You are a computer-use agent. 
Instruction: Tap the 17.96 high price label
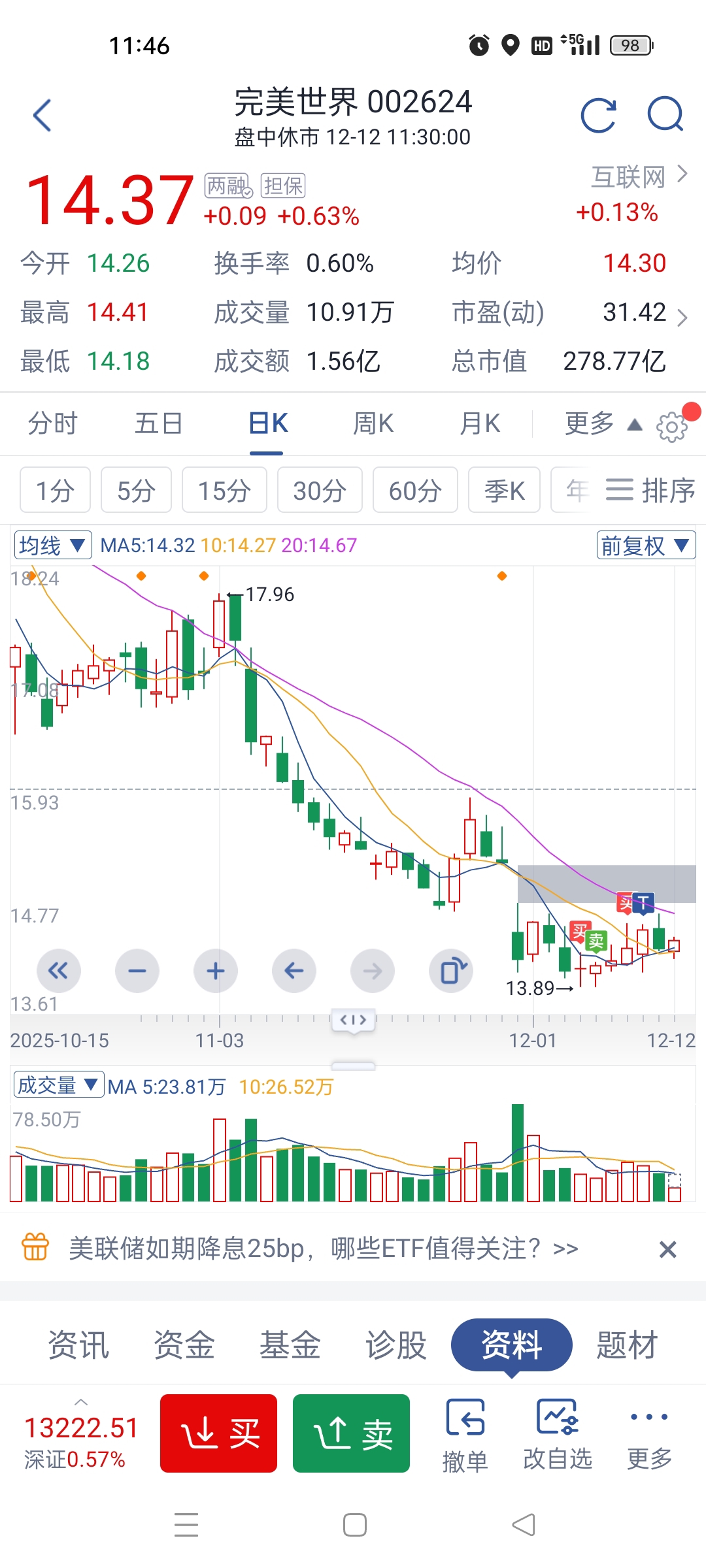[269, 595]
